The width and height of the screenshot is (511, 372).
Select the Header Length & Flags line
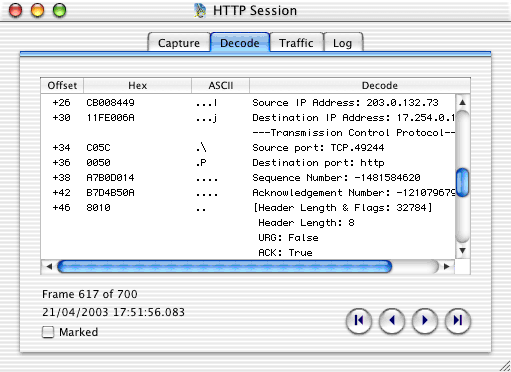(343, 208)
